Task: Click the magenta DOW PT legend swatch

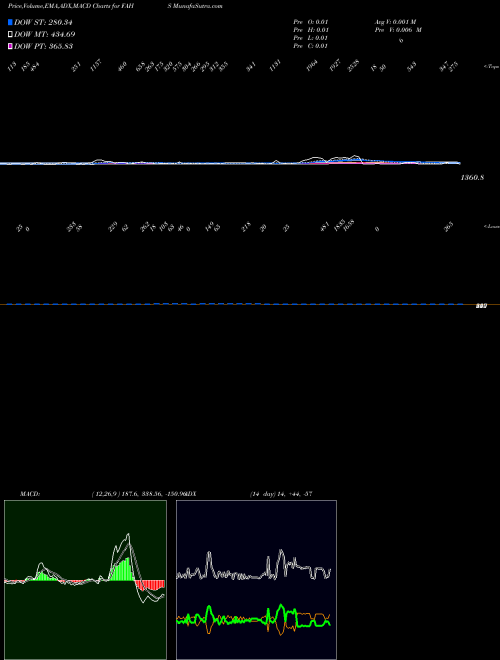Action: click(x=10, y=46)
